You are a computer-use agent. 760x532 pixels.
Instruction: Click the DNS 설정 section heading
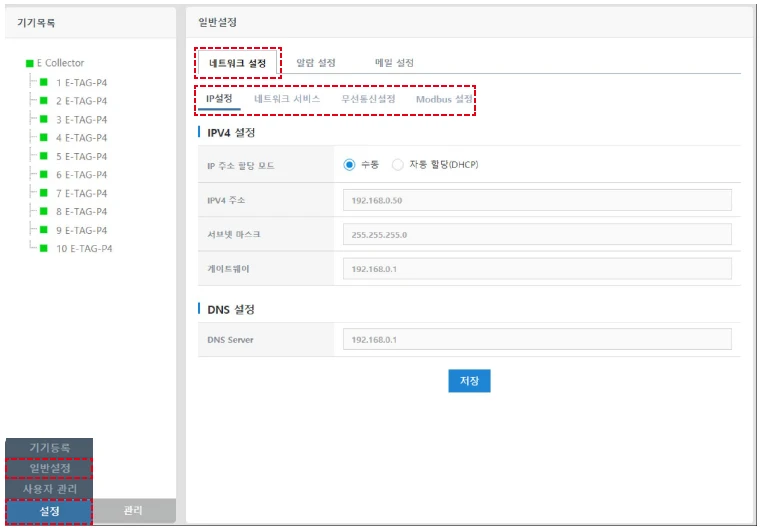(231, 310)
